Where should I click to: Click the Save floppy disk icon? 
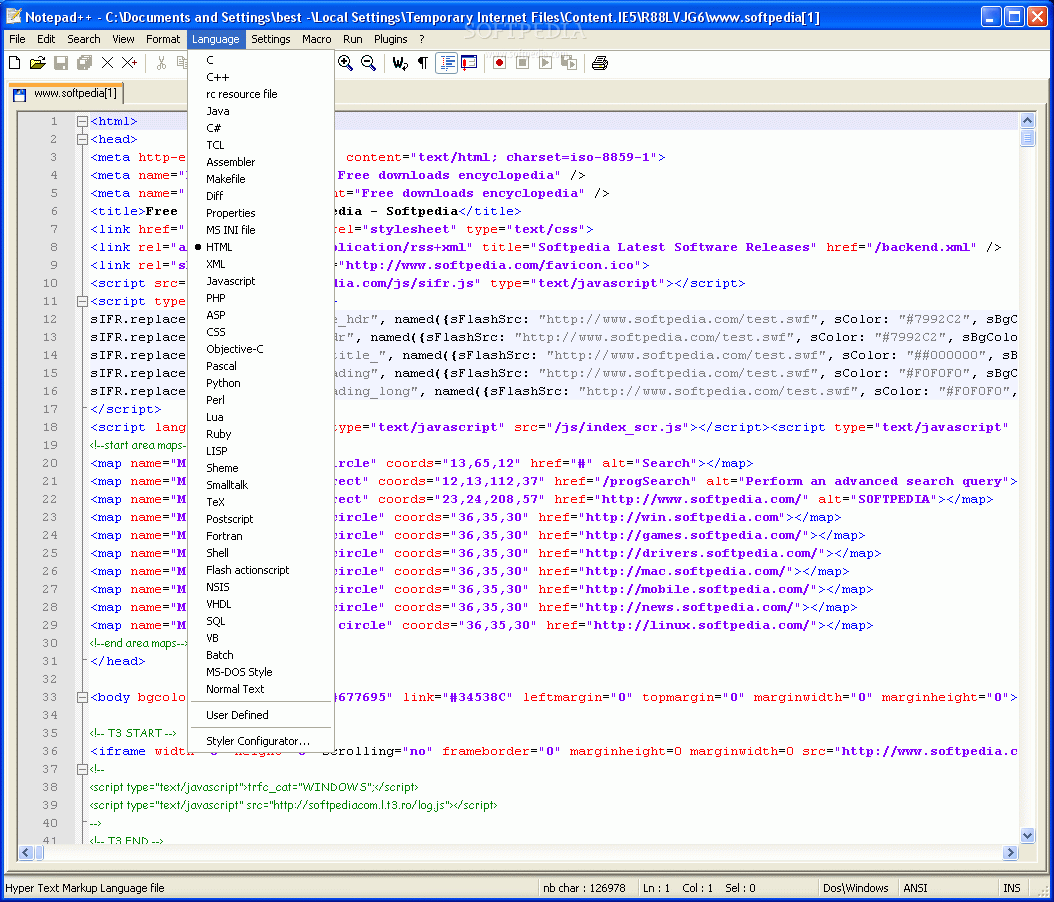pos(60,63)
